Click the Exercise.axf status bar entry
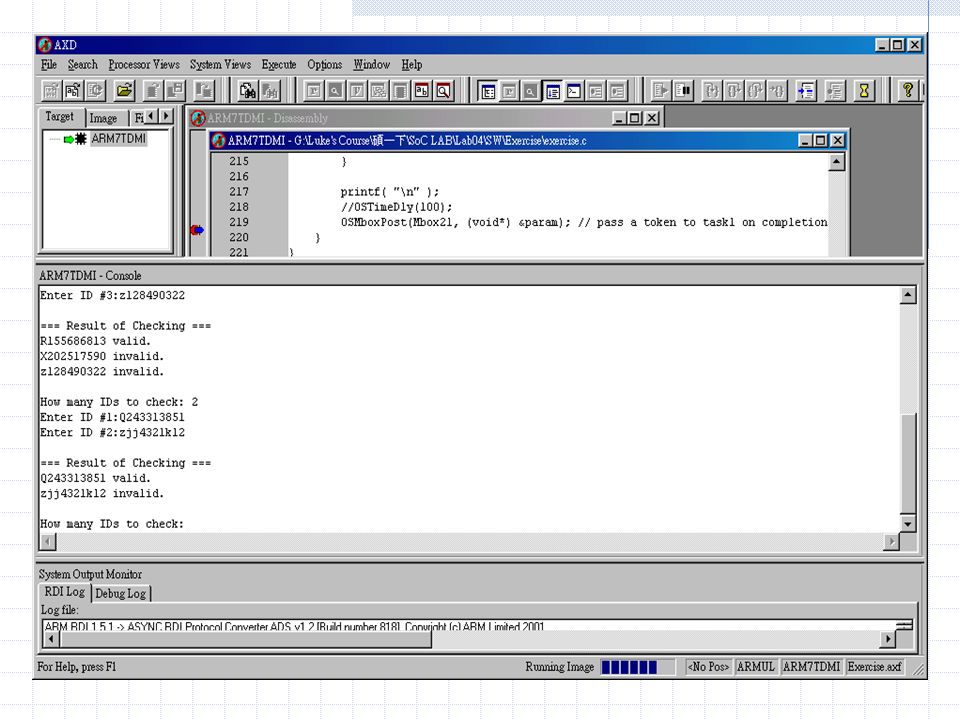This screenshot has height=720, width=960. tap(874, 667)
